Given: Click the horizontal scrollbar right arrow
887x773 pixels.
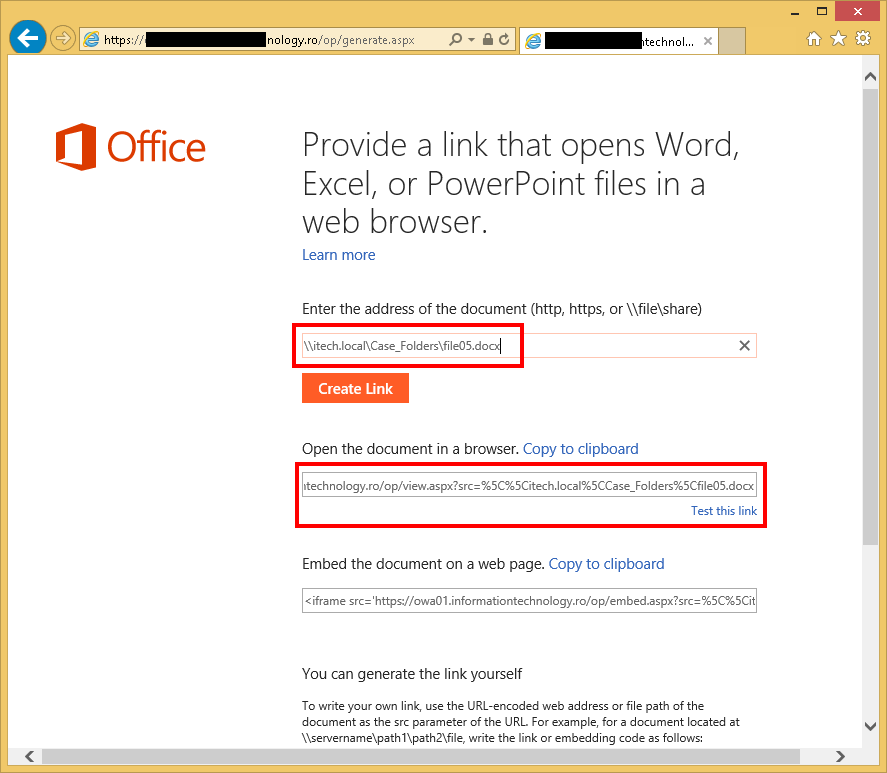Looking at the screenshot, I should click(x=840, y=757).
